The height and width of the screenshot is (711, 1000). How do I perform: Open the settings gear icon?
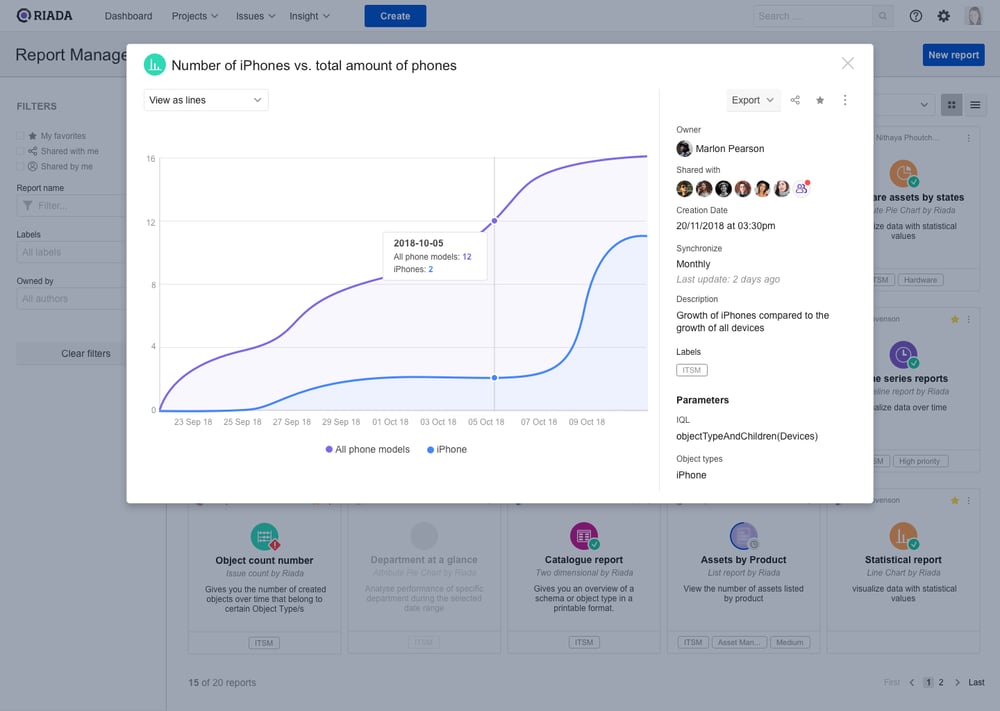tap(944, 16)
